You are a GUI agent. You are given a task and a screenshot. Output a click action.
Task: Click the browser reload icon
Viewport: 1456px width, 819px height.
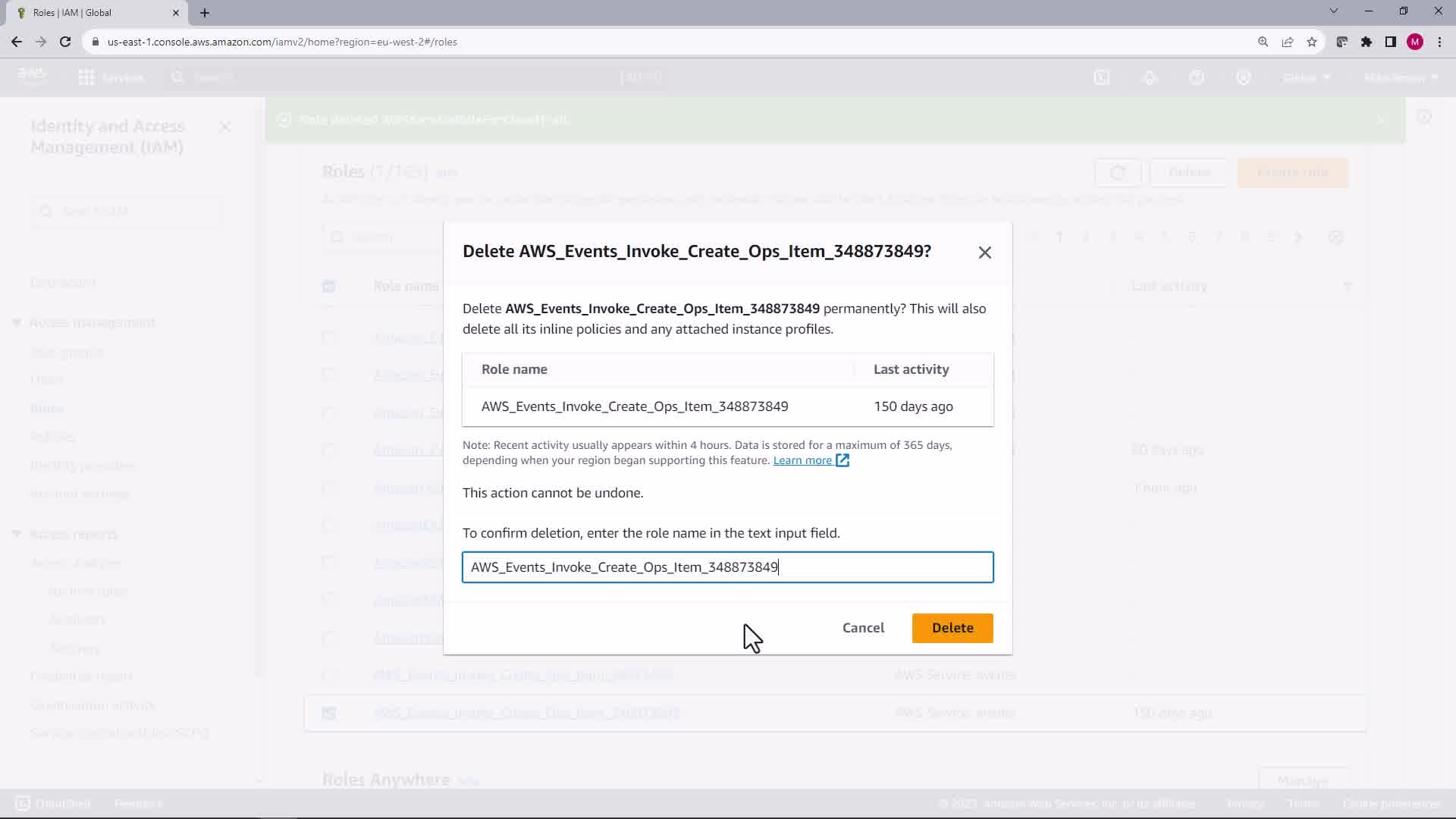click(65, 42)
